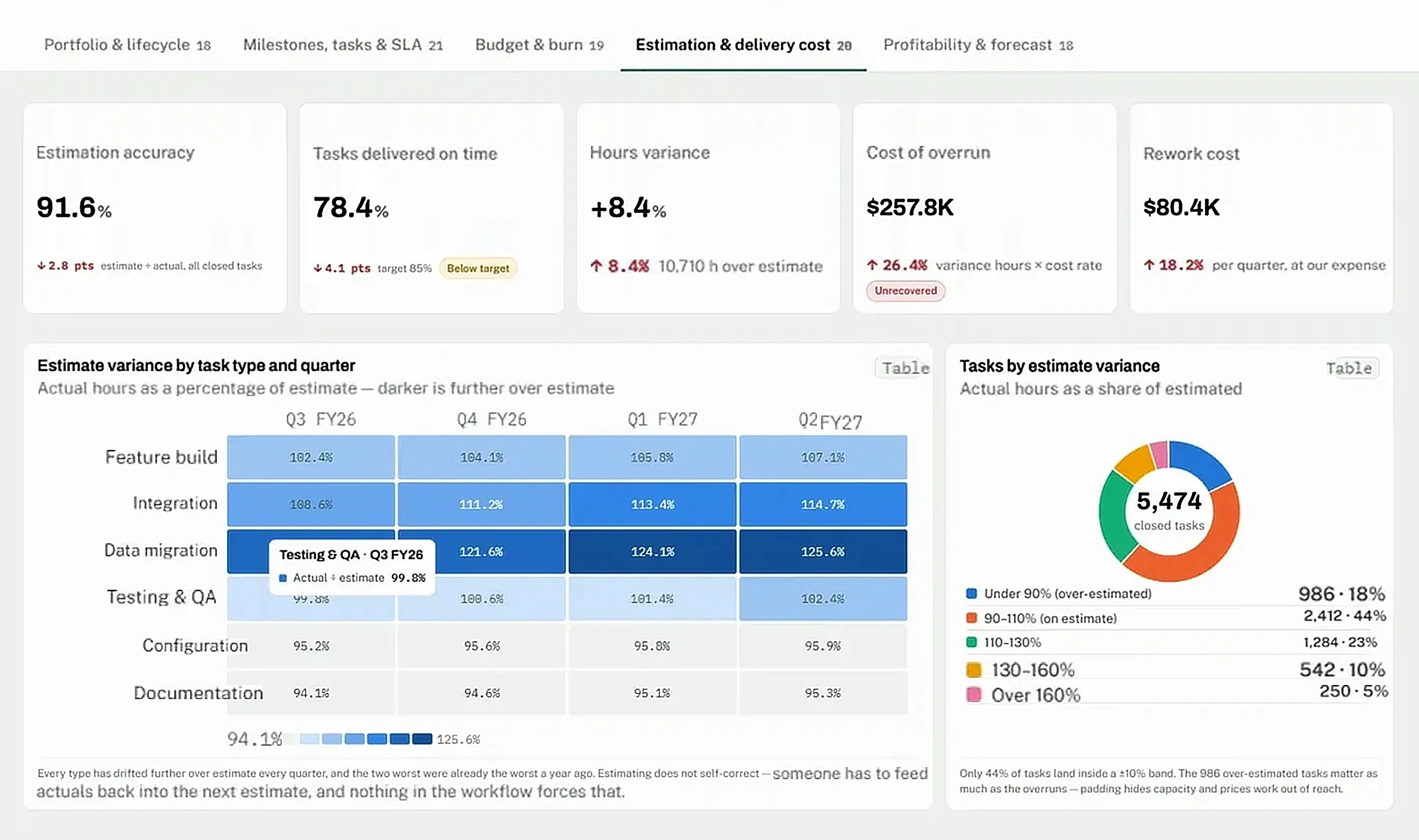Open the Portfolio & lifecycle tab
The image size is (1419, 840).
(127, 45)
